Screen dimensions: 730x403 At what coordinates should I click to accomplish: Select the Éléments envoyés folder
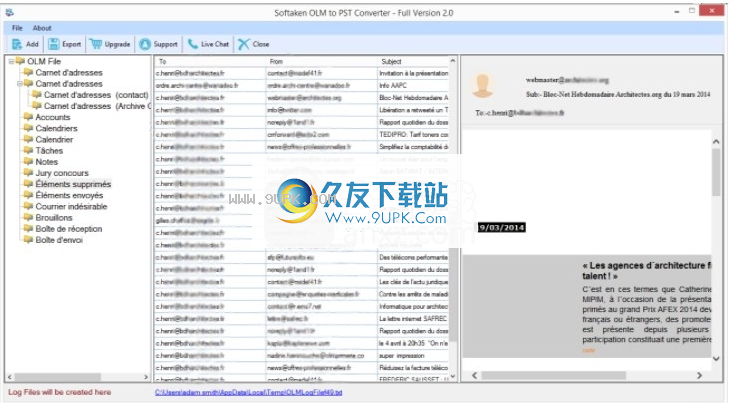(x=69, y=195)
